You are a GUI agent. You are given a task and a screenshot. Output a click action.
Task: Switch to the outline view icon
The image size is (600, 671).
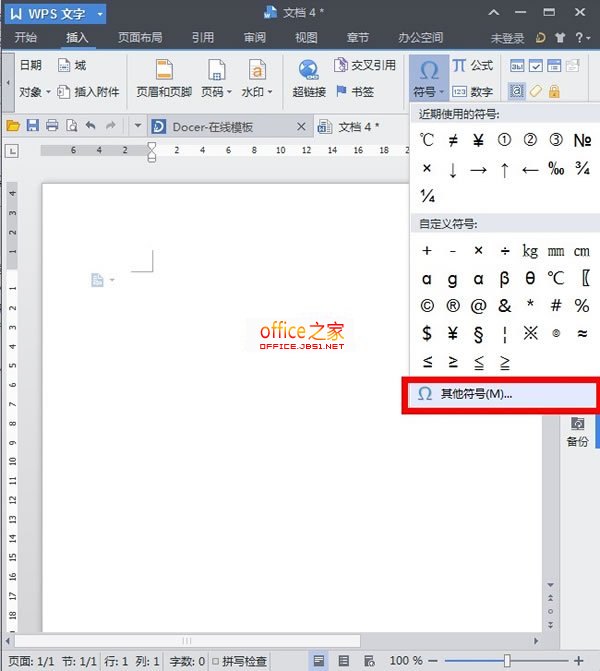(x=343, y=661)
